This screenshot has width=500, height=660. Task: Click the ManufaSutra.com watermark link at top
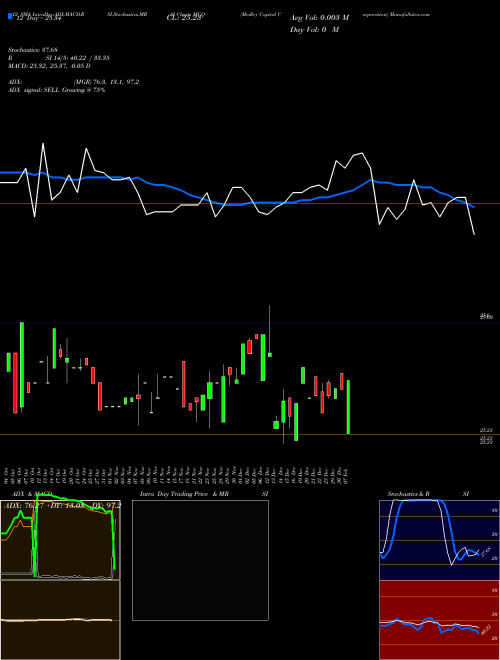[408, 14]
